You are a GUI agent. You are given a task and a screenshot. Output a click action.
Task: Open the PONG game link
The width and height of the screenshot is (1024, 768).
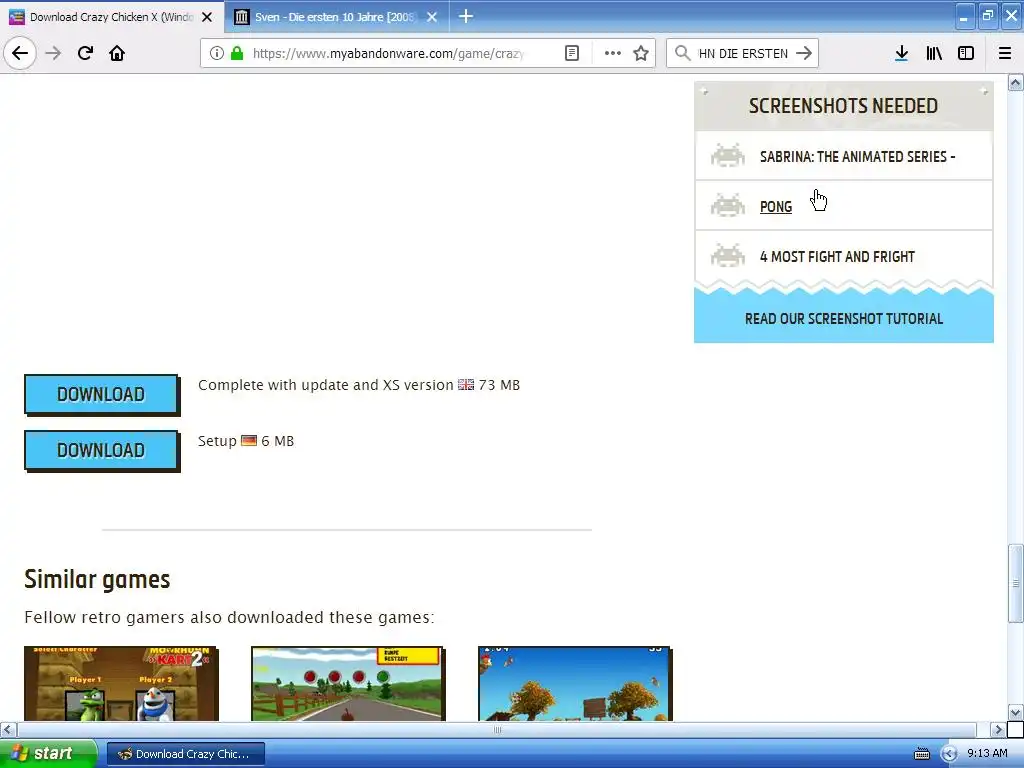tap(776, 207)
